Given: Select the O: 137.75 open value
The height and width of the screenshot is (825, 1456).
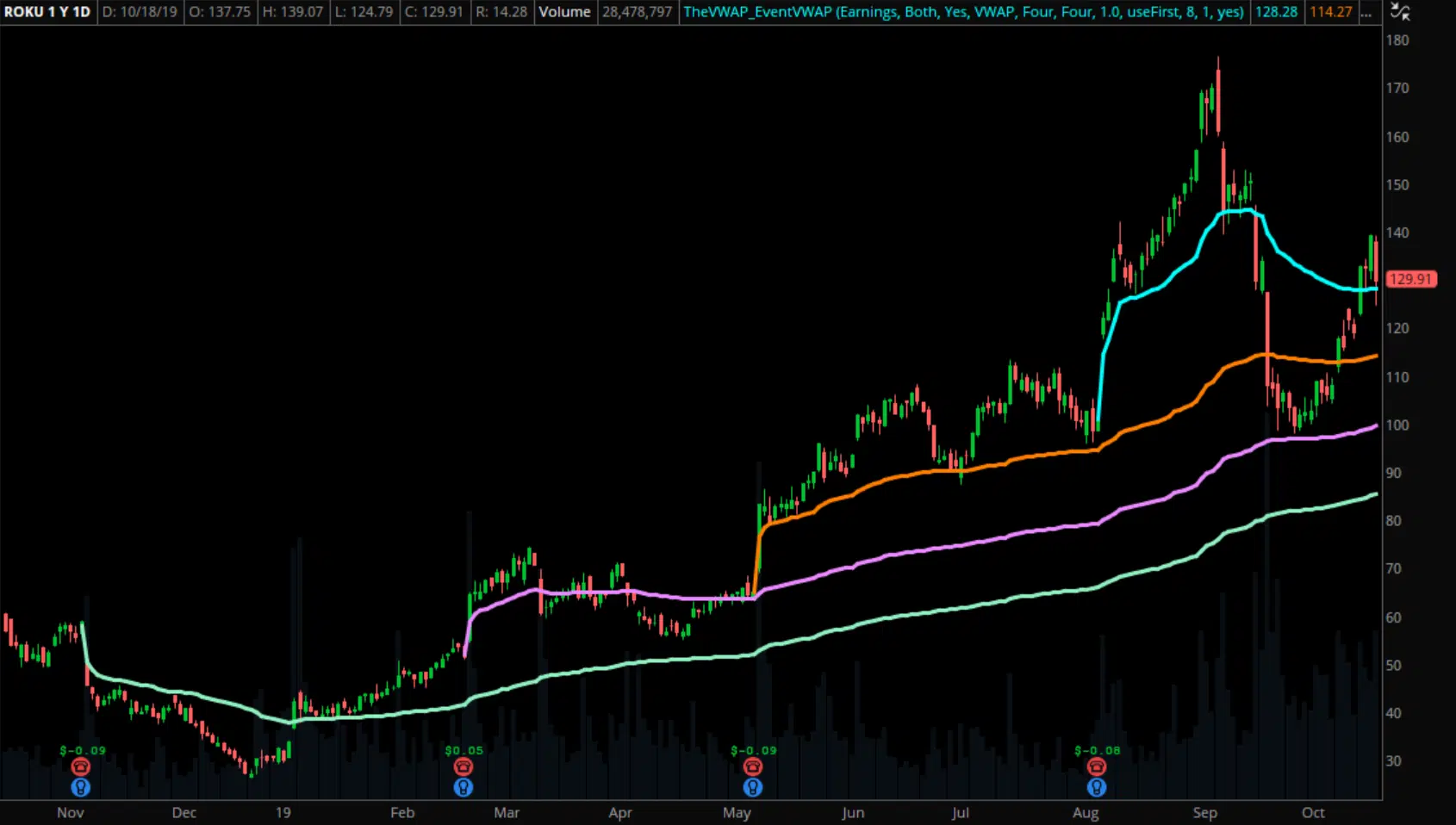Looking at the screenshot, I should click(x=220, y=12).
